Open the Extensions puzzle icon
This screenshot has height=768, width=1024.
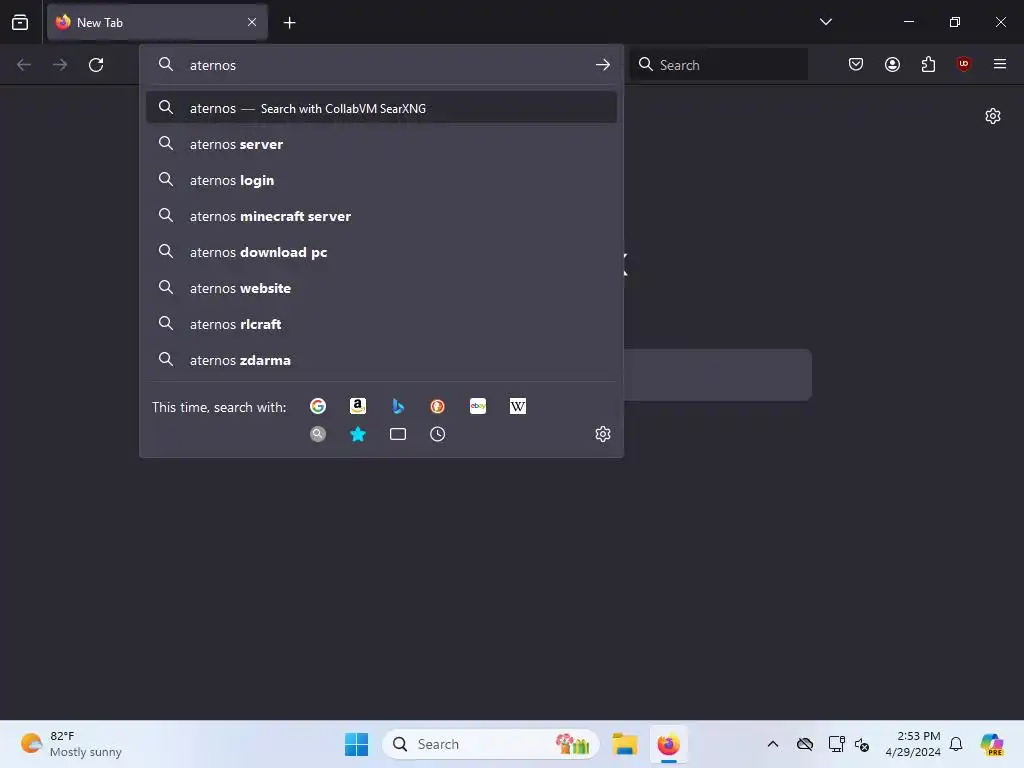[x=928, y=64]
